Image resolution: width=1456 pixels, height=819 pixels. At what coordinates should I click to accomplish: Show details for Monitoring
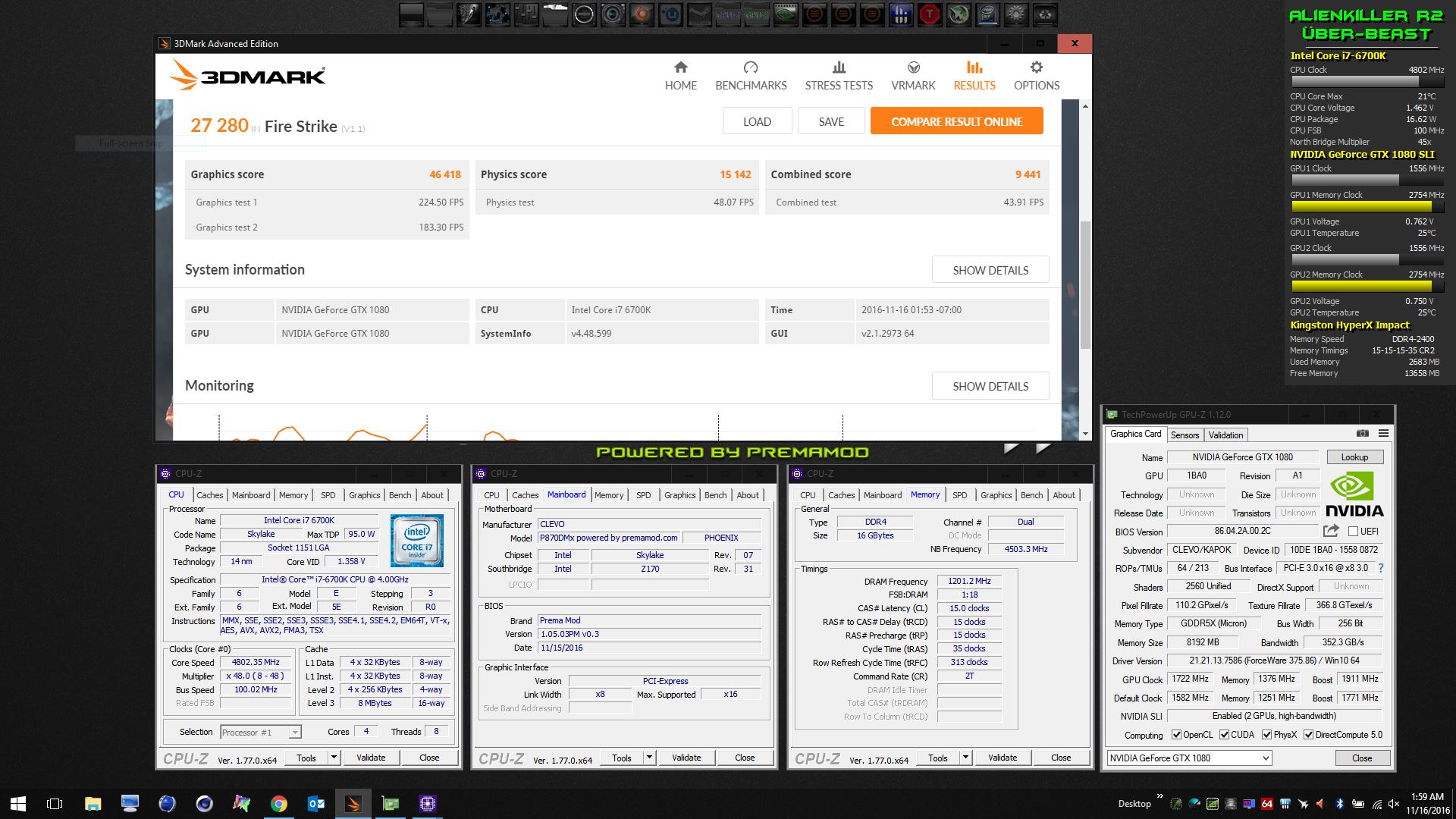click(990, 386)
